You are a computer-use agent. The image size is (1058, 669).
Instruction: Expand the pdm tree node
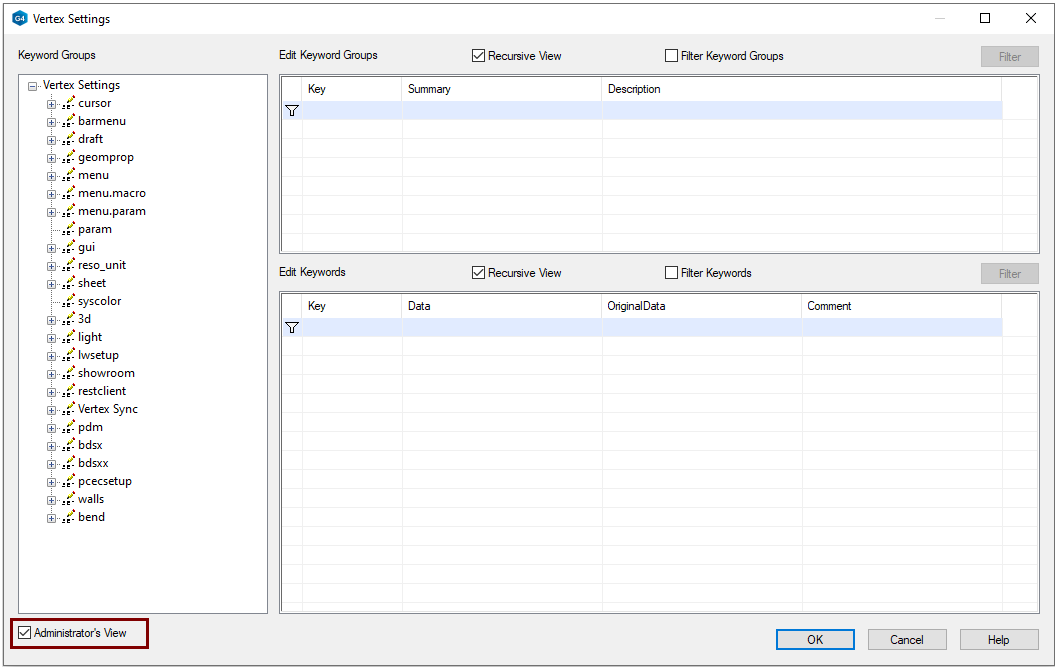click(x=51, y=428)
